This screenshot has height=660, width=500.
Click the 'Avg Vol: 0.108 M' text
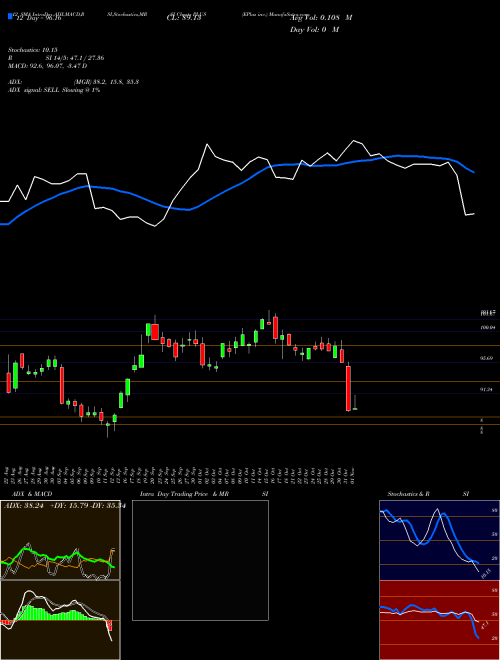tap(321, 18)
